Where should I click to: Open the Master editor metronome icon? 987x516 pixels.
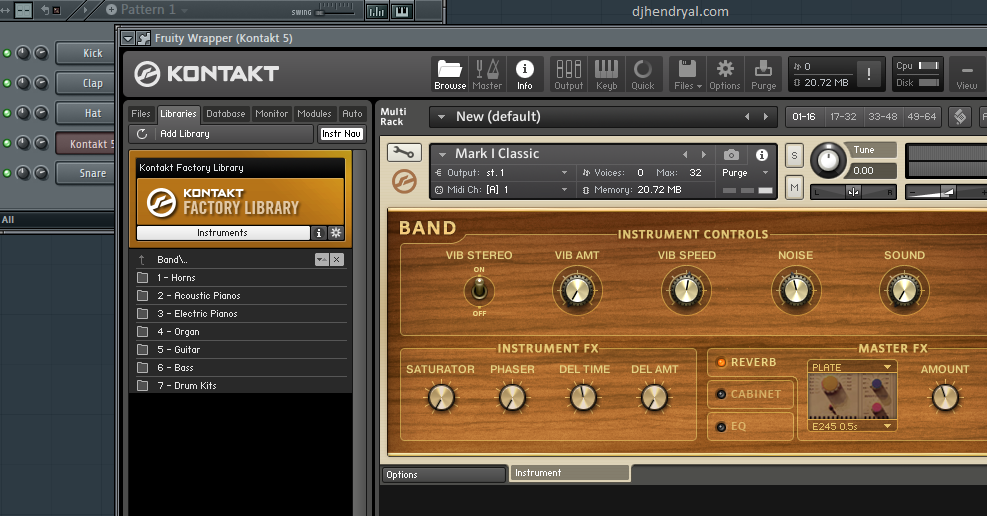pos(487,74)
